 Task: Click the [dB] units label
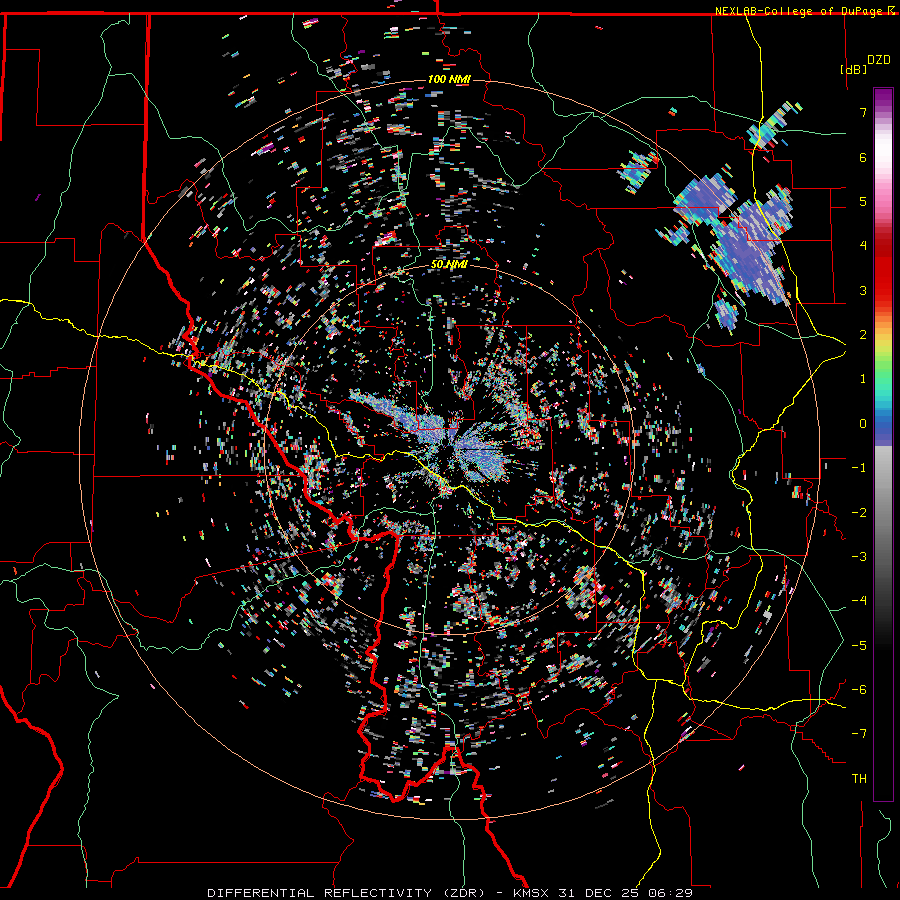[x=854, y=69]
